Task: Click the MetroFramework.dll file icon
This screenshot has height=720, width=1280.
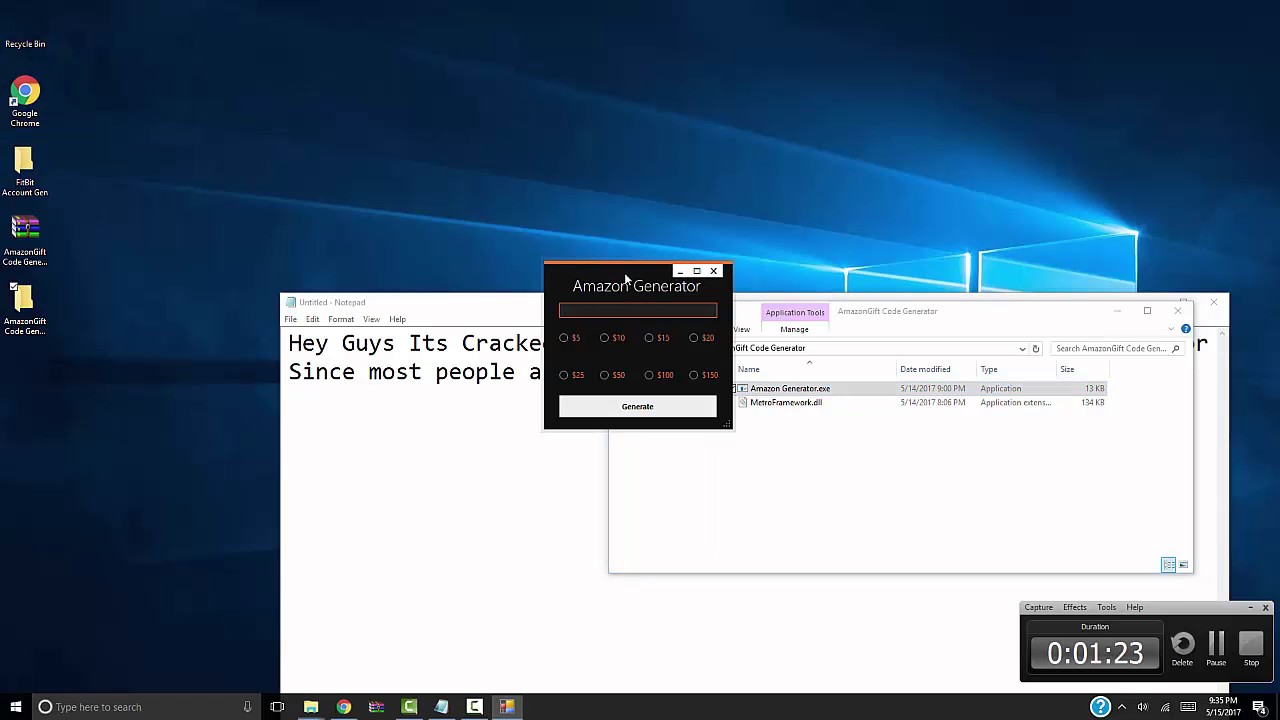Action: click(x=742, y=402)
